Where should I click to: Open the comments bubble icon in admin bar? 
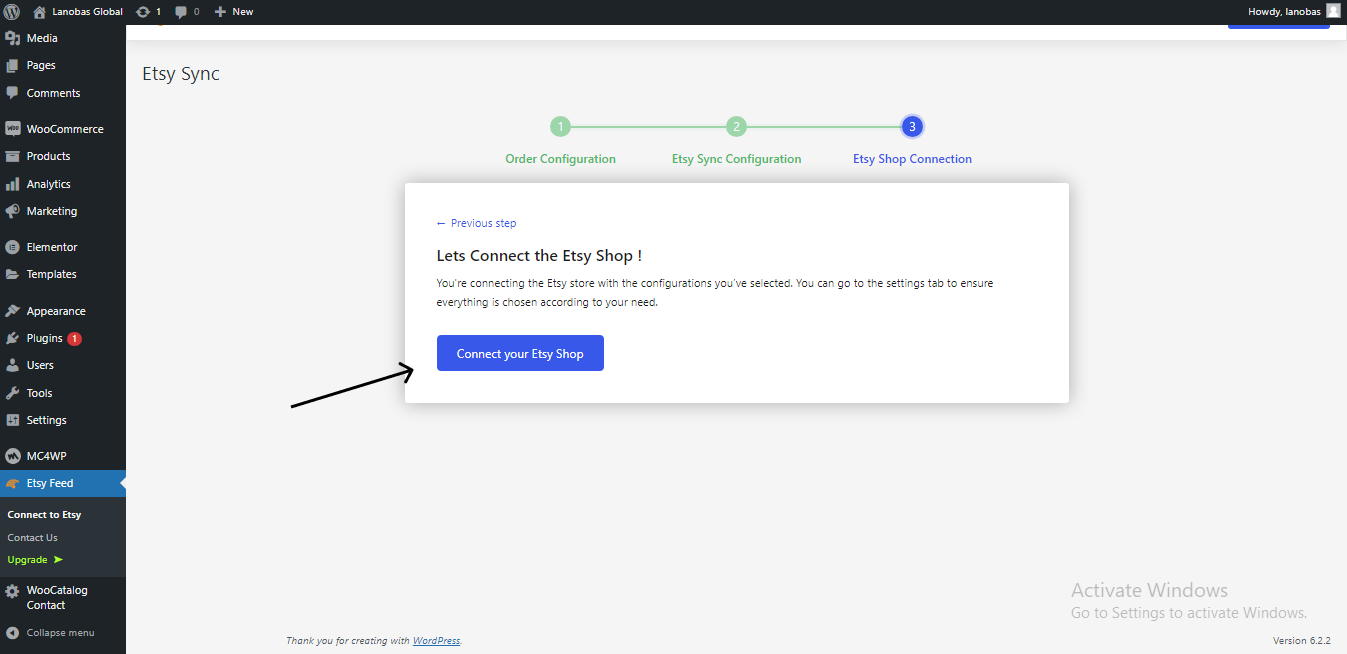(181, 12)
